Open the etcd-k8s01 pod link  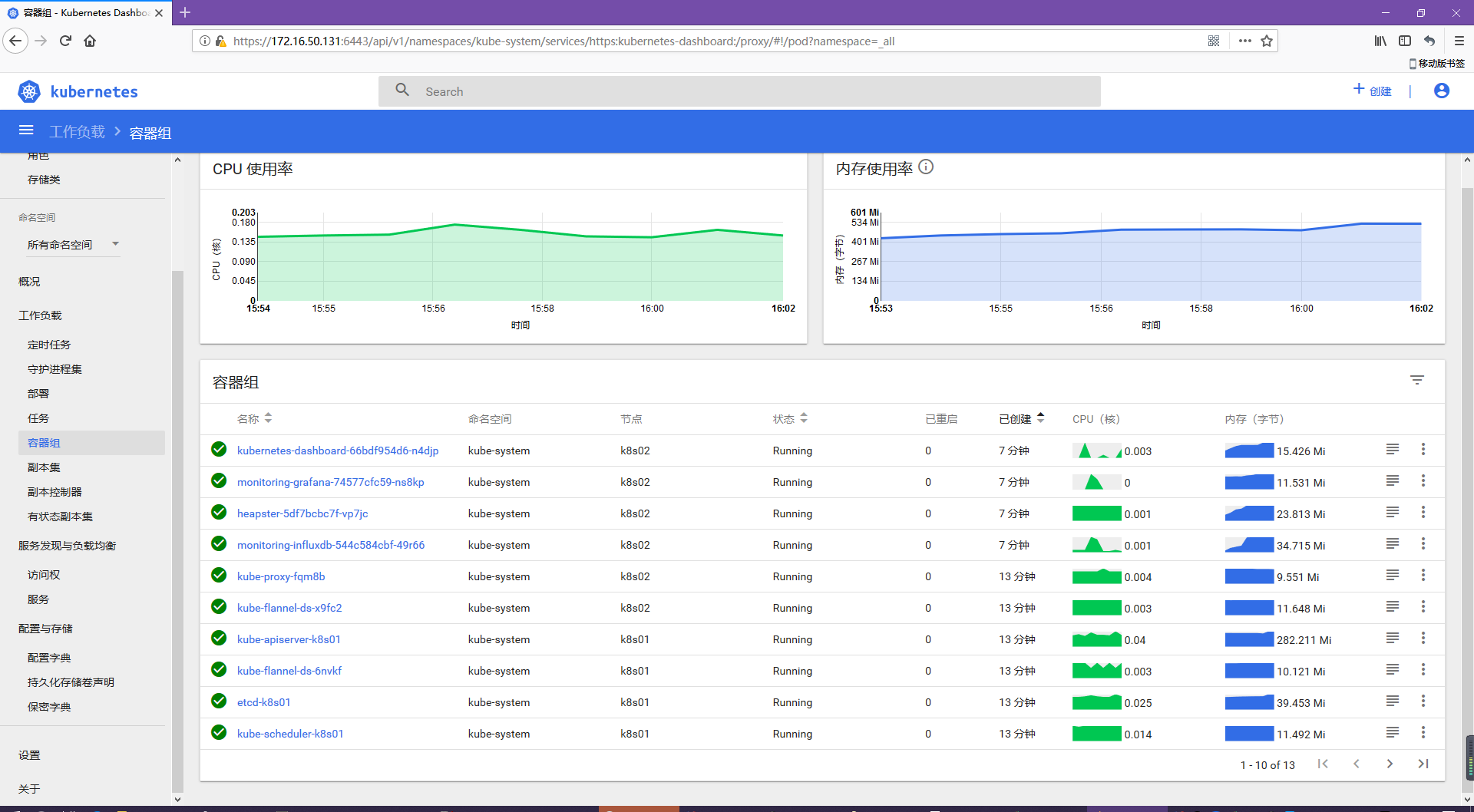pos(263,702)
